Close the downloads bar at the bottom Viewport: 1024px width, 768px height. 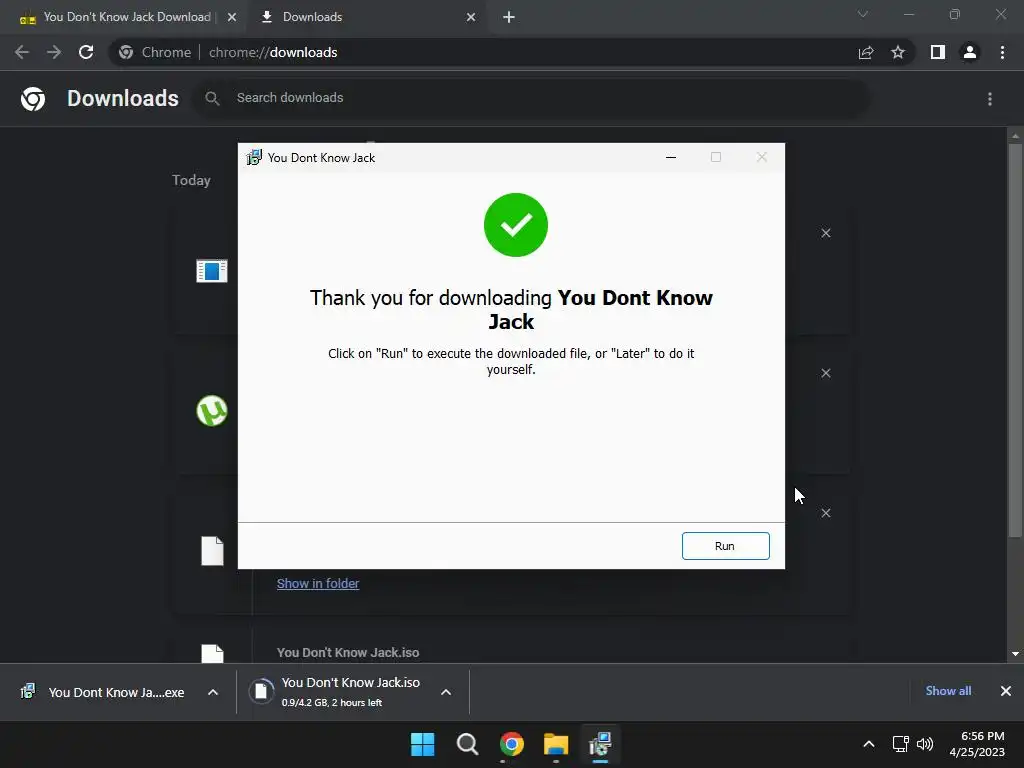(x=1006, y=690)
